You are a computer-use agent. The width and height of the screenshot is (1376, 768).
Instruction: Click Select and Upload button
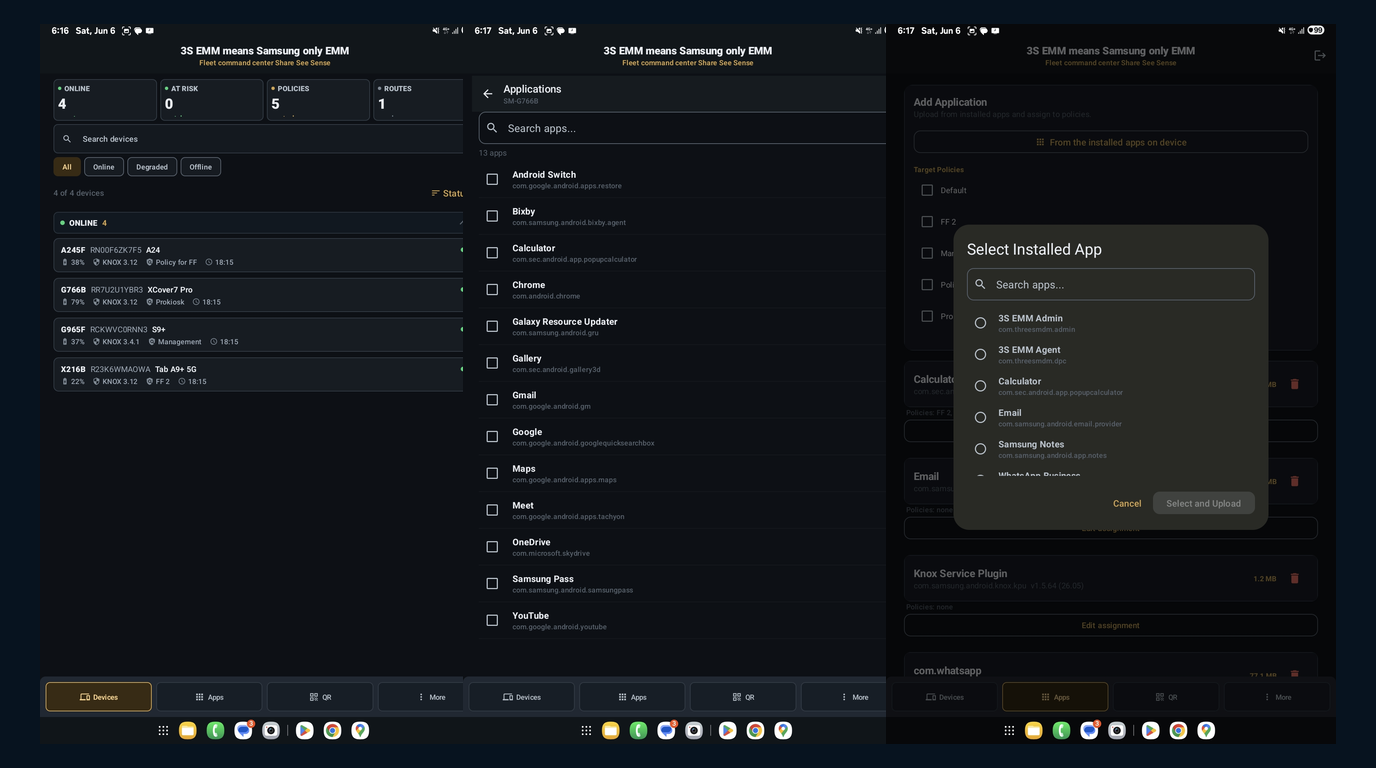1203,503
